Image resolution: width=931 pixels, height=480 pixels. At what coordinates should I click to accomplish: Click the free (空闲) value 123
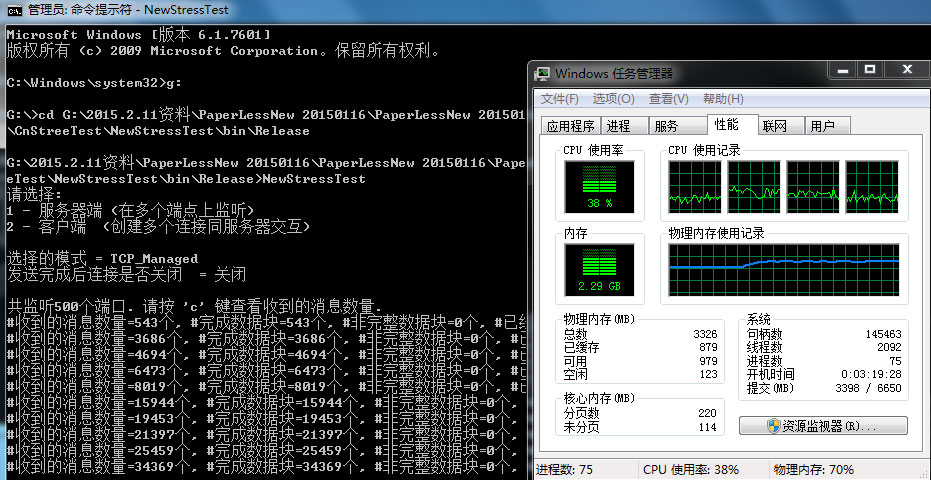[x=708, y=375]
